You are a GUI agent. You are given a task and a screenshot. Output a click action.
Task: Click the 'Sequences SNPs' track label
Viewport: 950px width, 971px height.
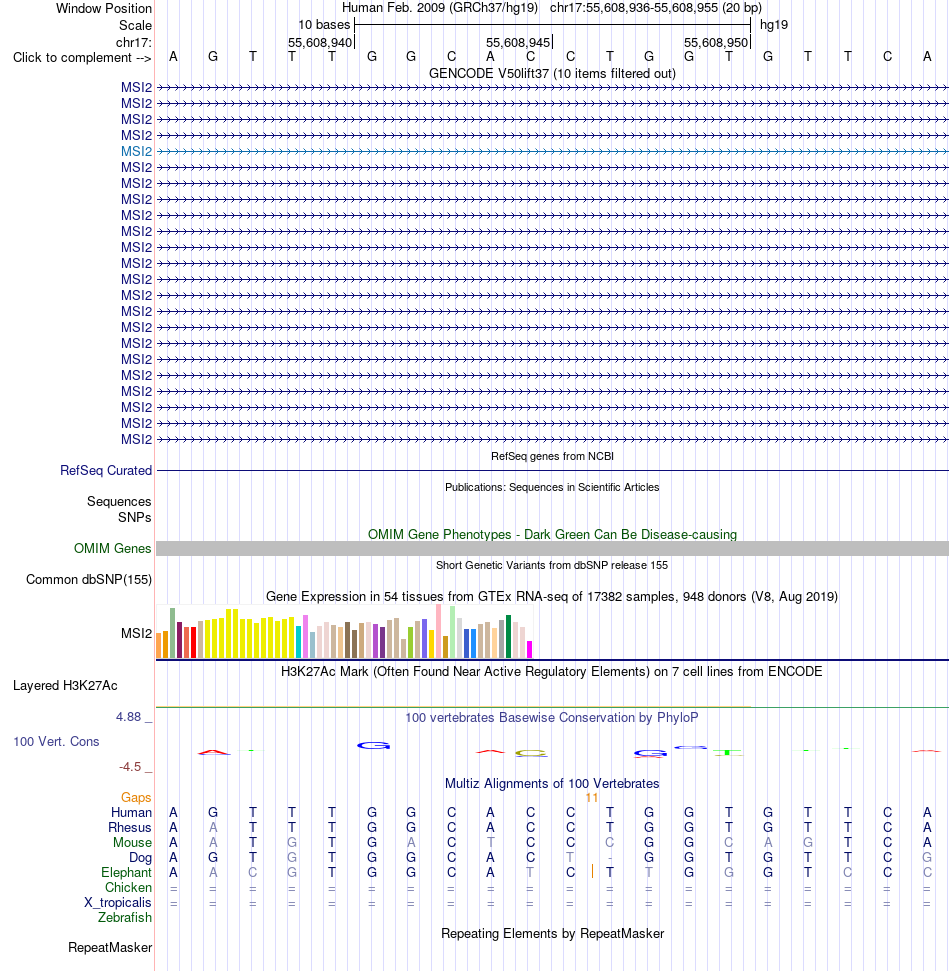pyautogui.click(x=119, y=509)
